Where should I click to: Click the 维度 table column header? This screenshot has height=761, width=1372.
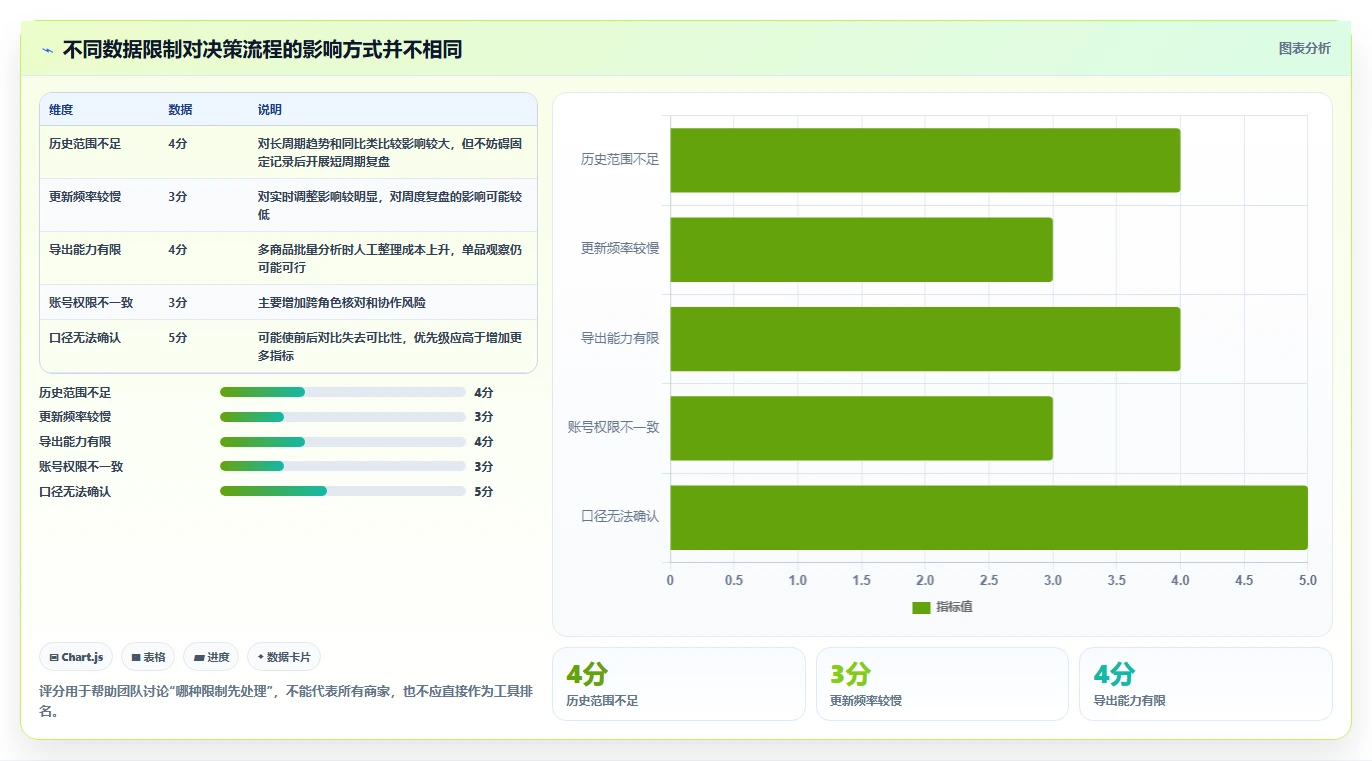[61, 110]
